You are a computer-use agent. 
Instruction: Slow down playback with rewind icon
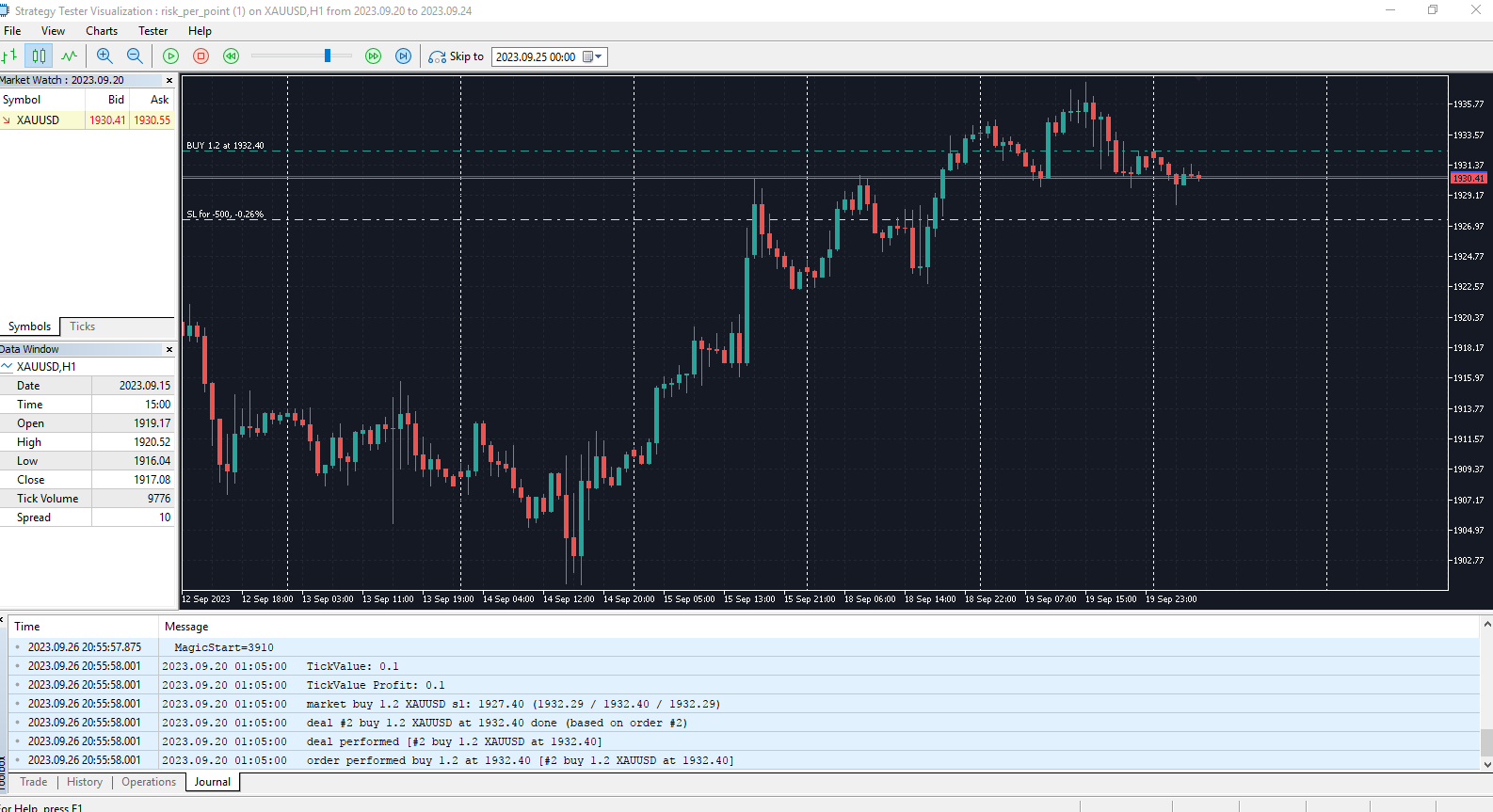tap(231, 56)
